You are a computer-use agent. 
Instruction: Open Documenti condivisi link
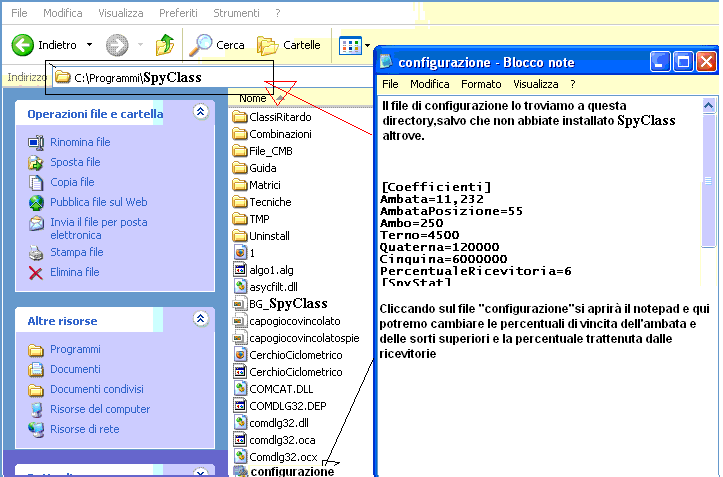(x=97, y=389)
